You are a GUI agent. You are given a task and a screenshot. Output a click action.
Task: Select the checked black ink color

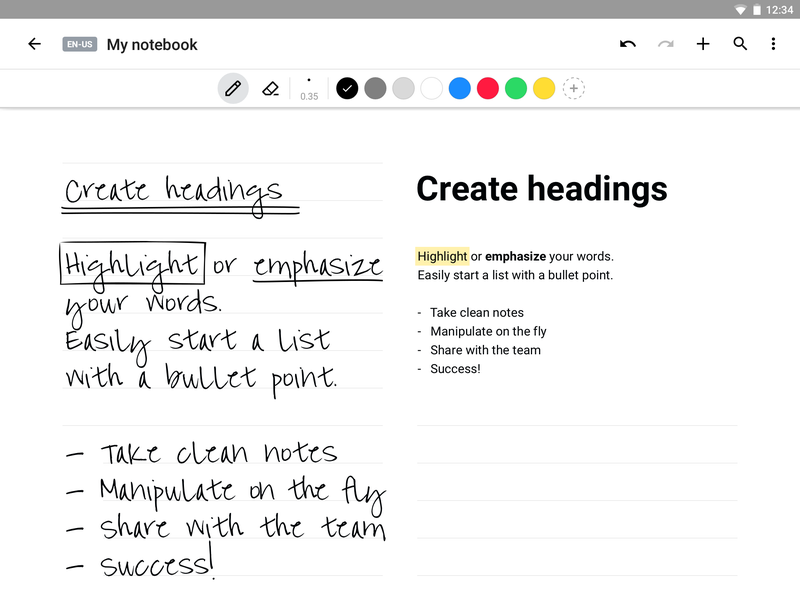coord(347,88)
